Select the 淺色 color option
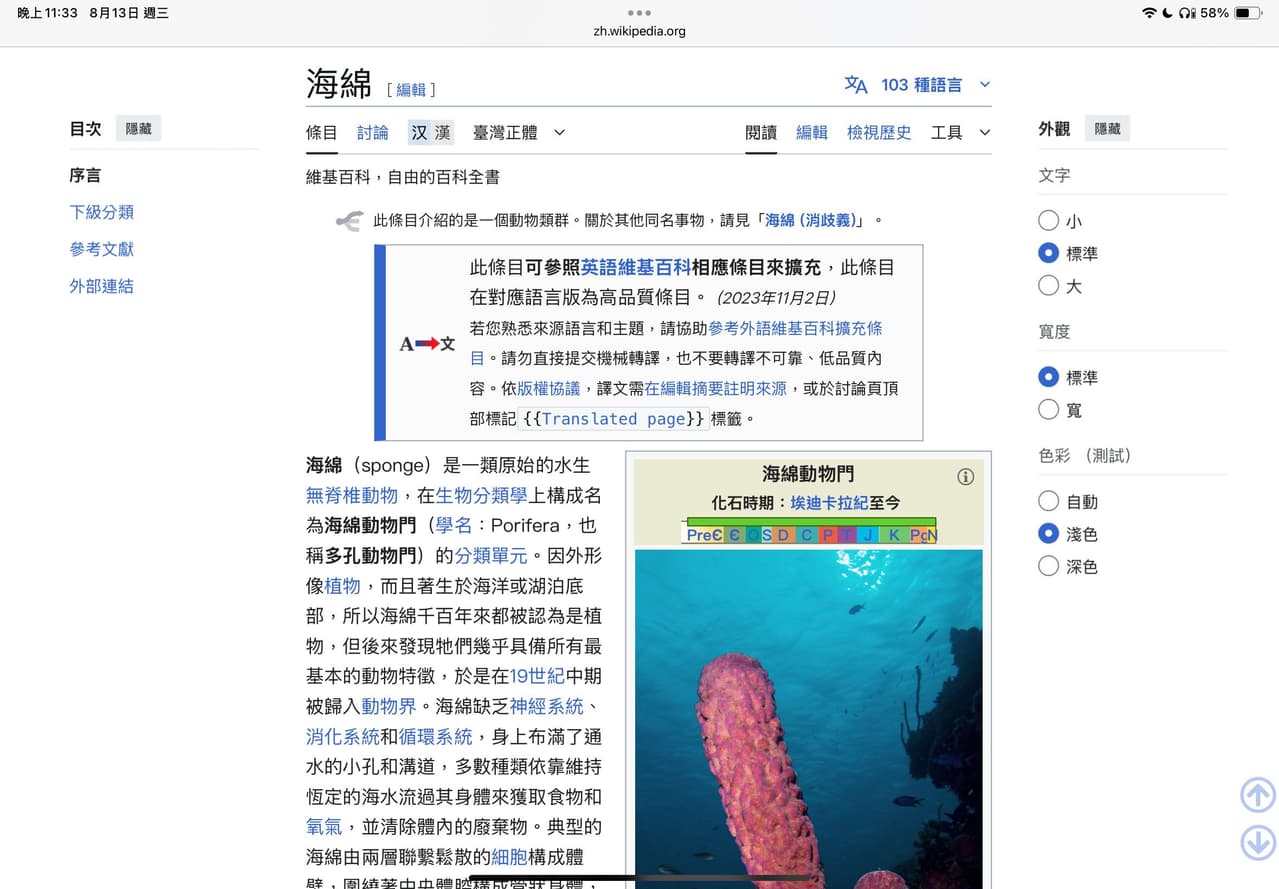Screen dimensions: 1279x889 1048,533
